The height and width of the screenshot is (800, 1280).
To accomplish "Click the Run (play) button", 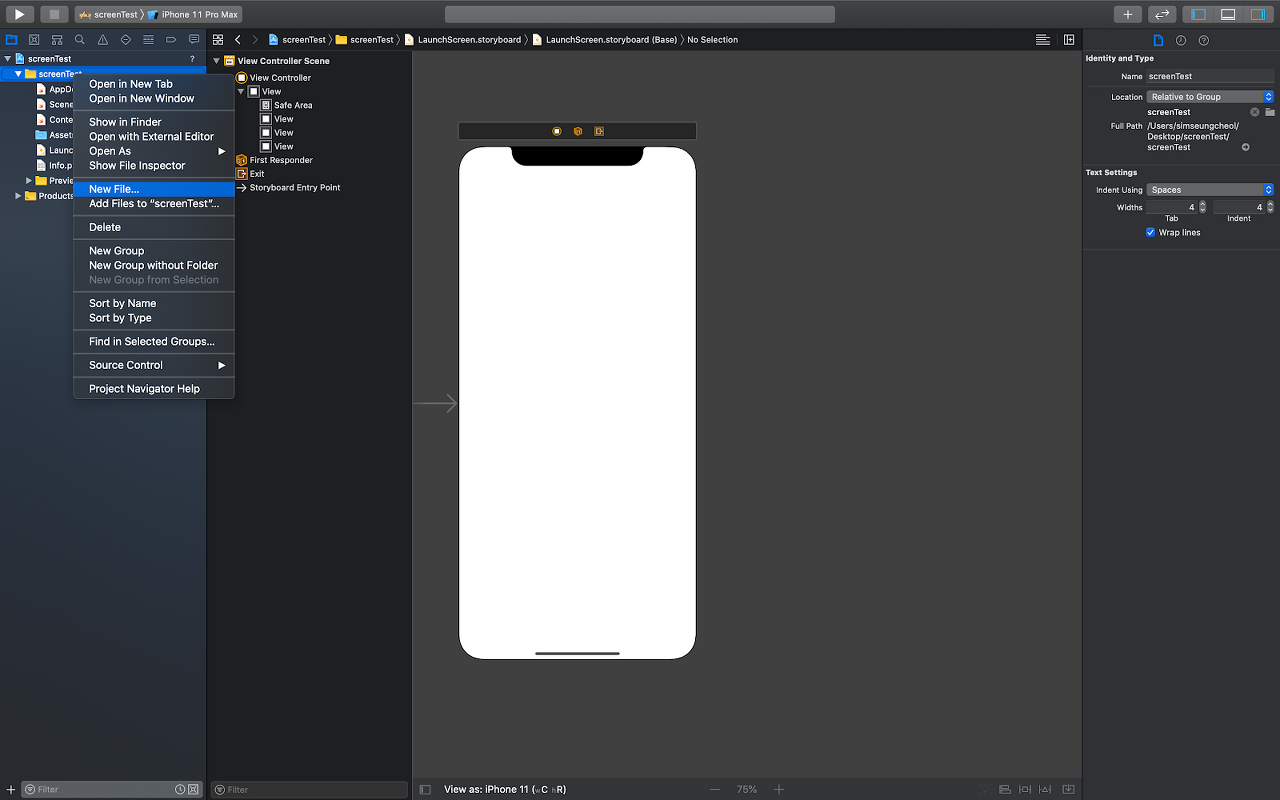I will click(19, 14).
